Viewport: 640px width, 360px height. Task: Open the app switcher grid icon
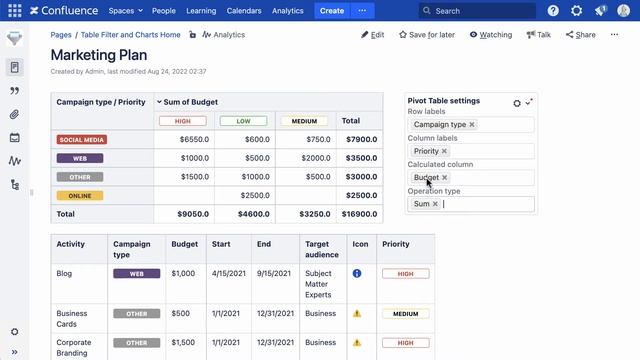tap(15, 11)
